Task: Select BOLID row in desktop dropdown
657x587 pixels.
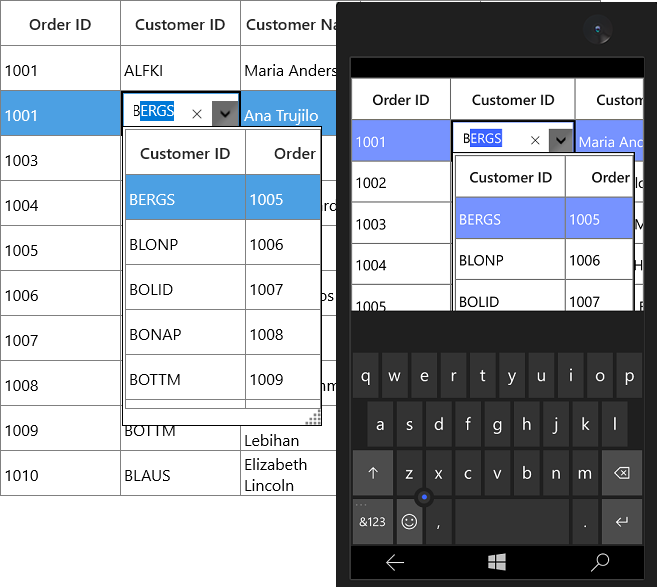Action: point(223,287)
